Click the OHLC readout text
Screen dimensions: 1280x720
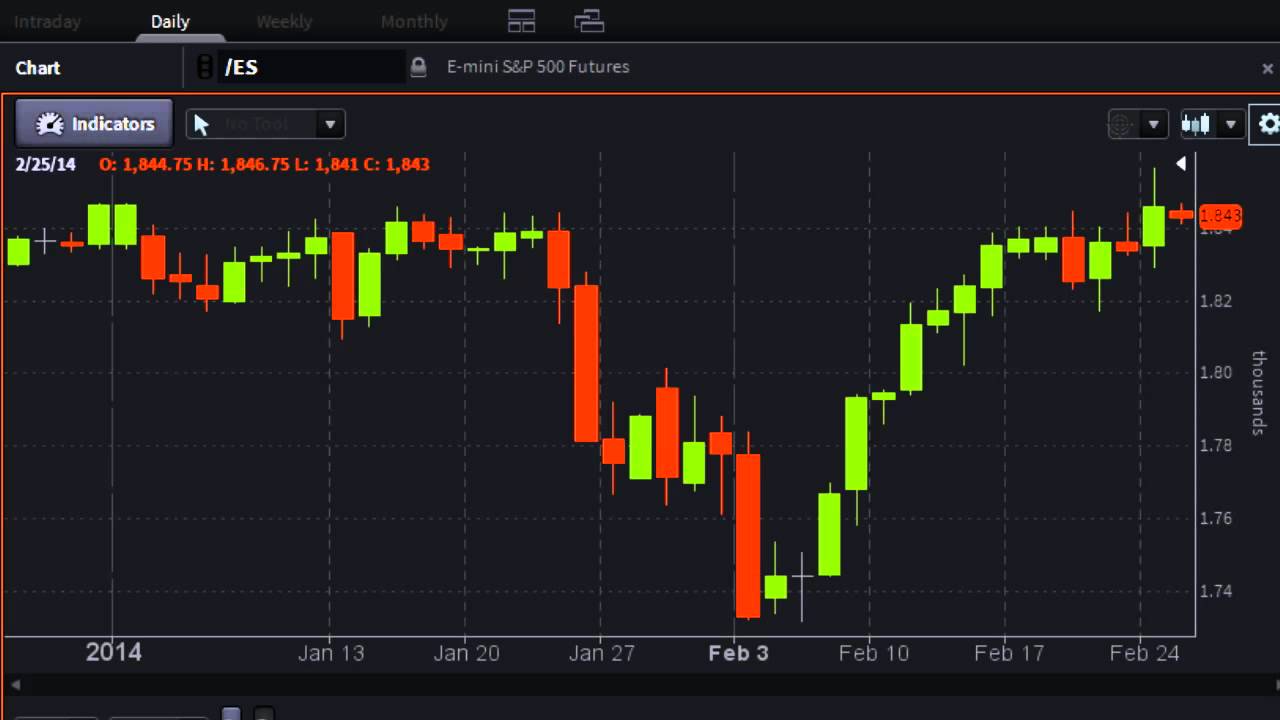[x=265, y=164]
